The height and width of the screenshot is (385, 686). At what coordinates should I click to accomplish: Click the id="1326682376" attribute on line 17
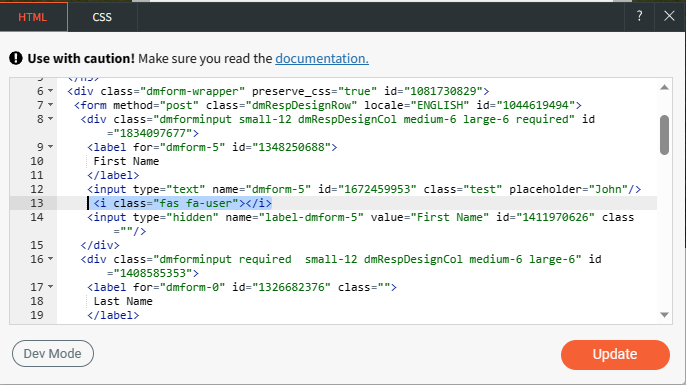click(x=281, y=287)
